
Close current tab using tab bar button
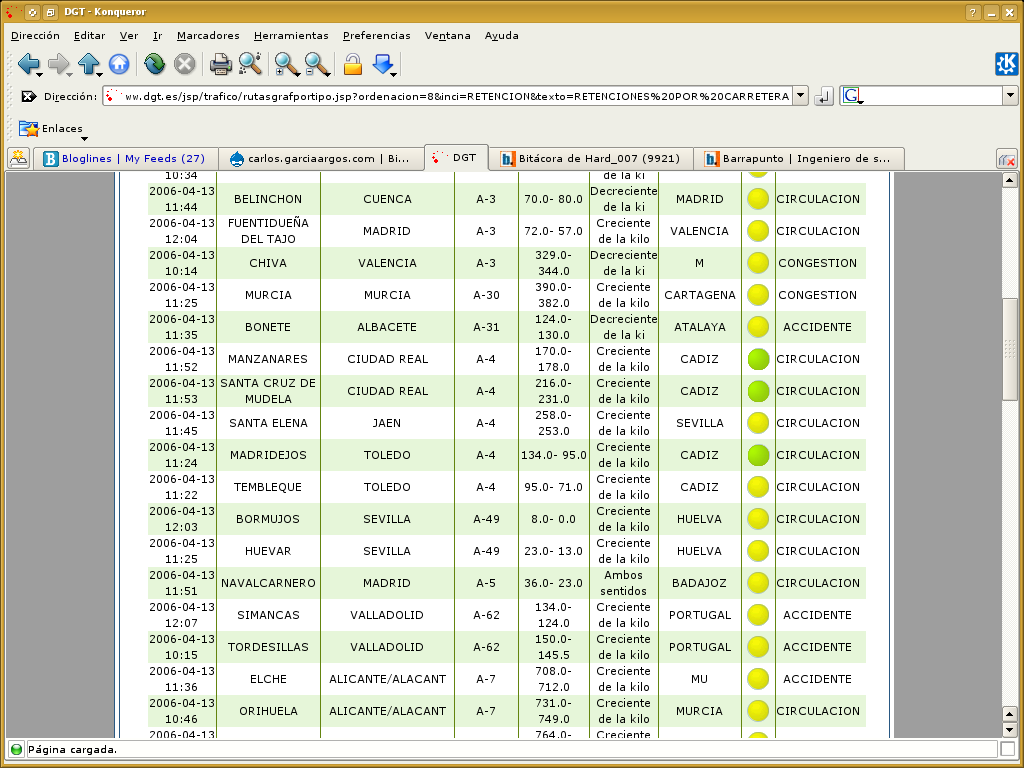click(1006, 159)
